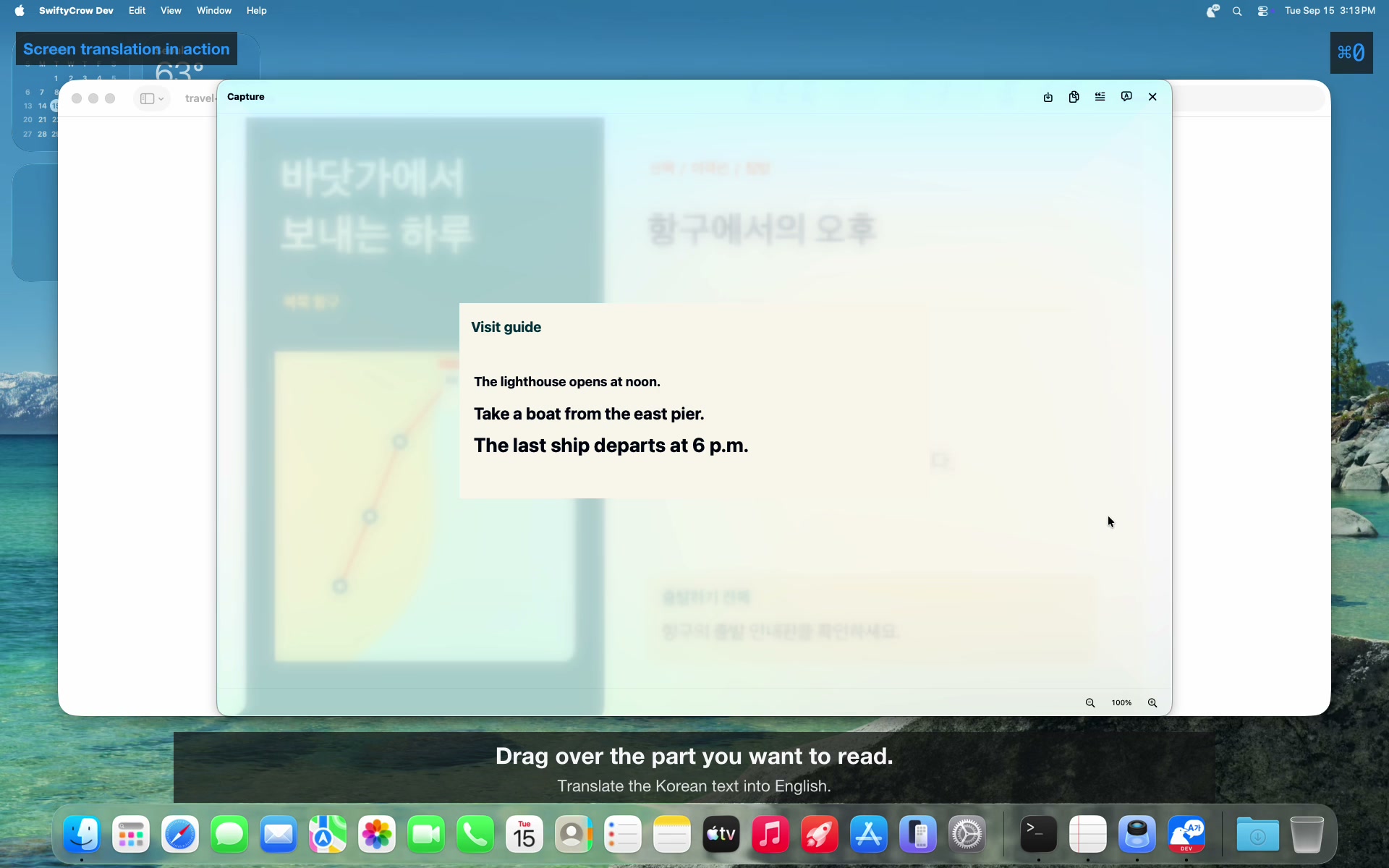
Task: Open the Downloads folder in the Dock
Action: click(x=1257, y=835)
